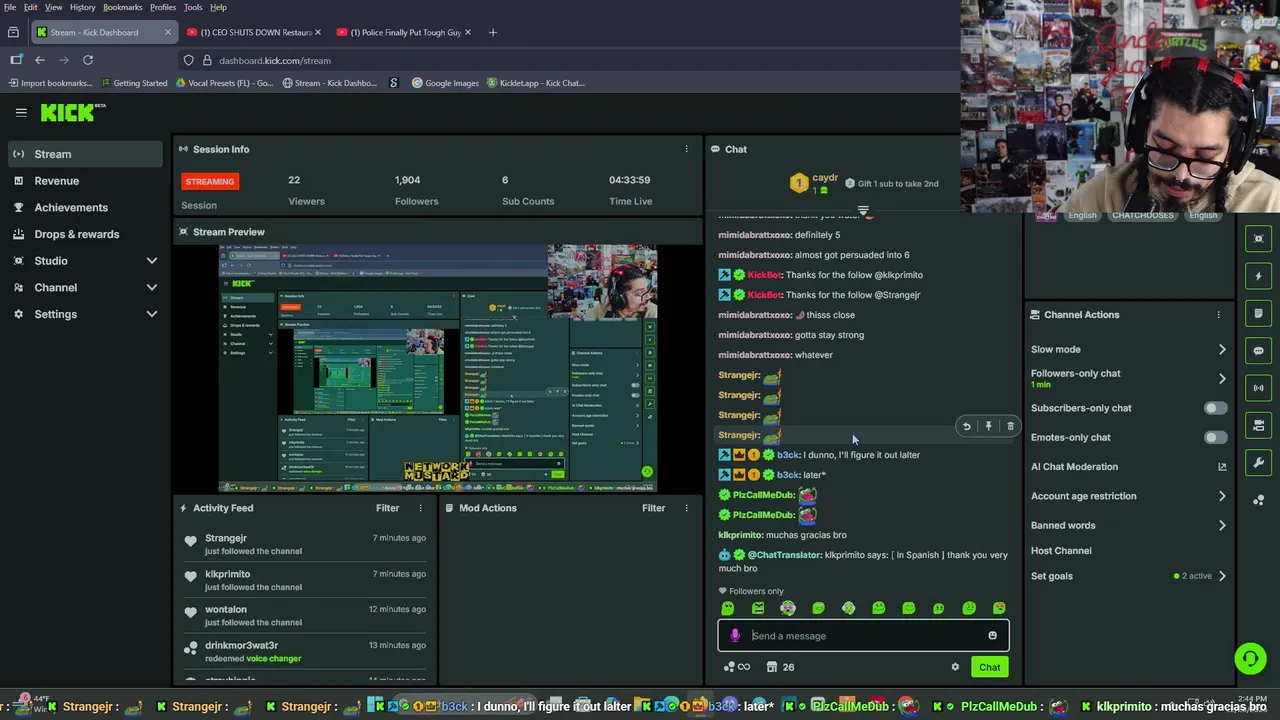Screen dimensions: 1280x720
Task: Click inside the Send a message field
Action: 863,636
